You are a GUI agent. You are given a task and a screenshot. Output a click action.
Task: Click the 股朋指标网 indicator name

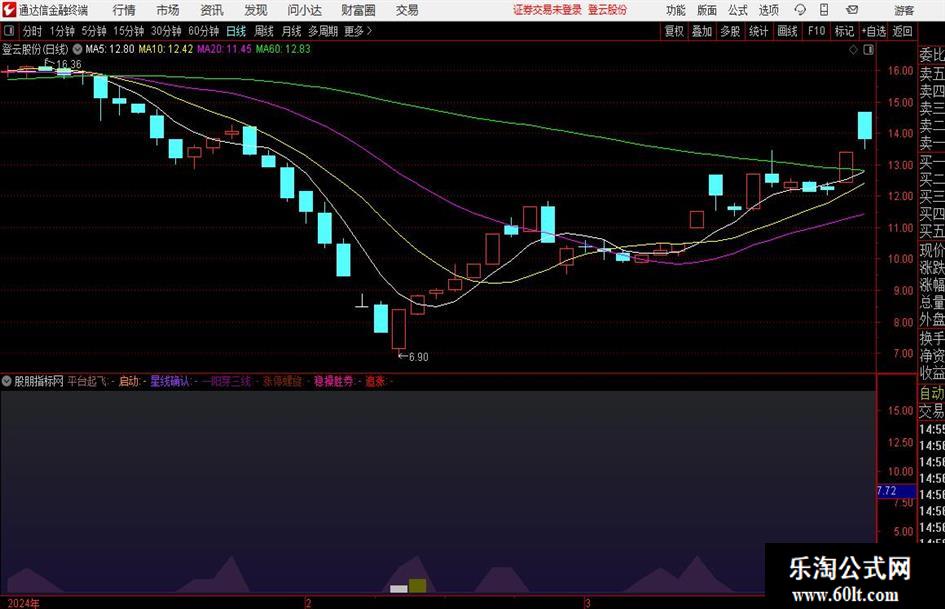point(39,381)
